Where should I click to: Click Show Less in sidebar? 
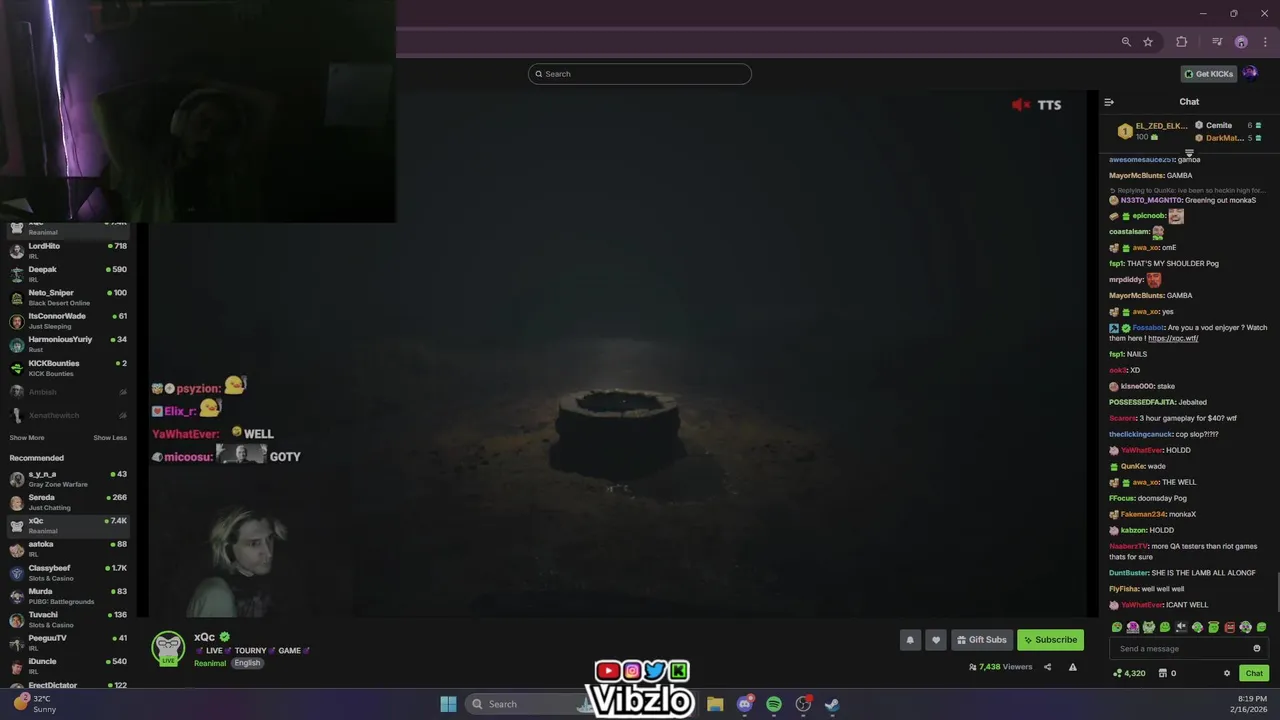[110, 438]
